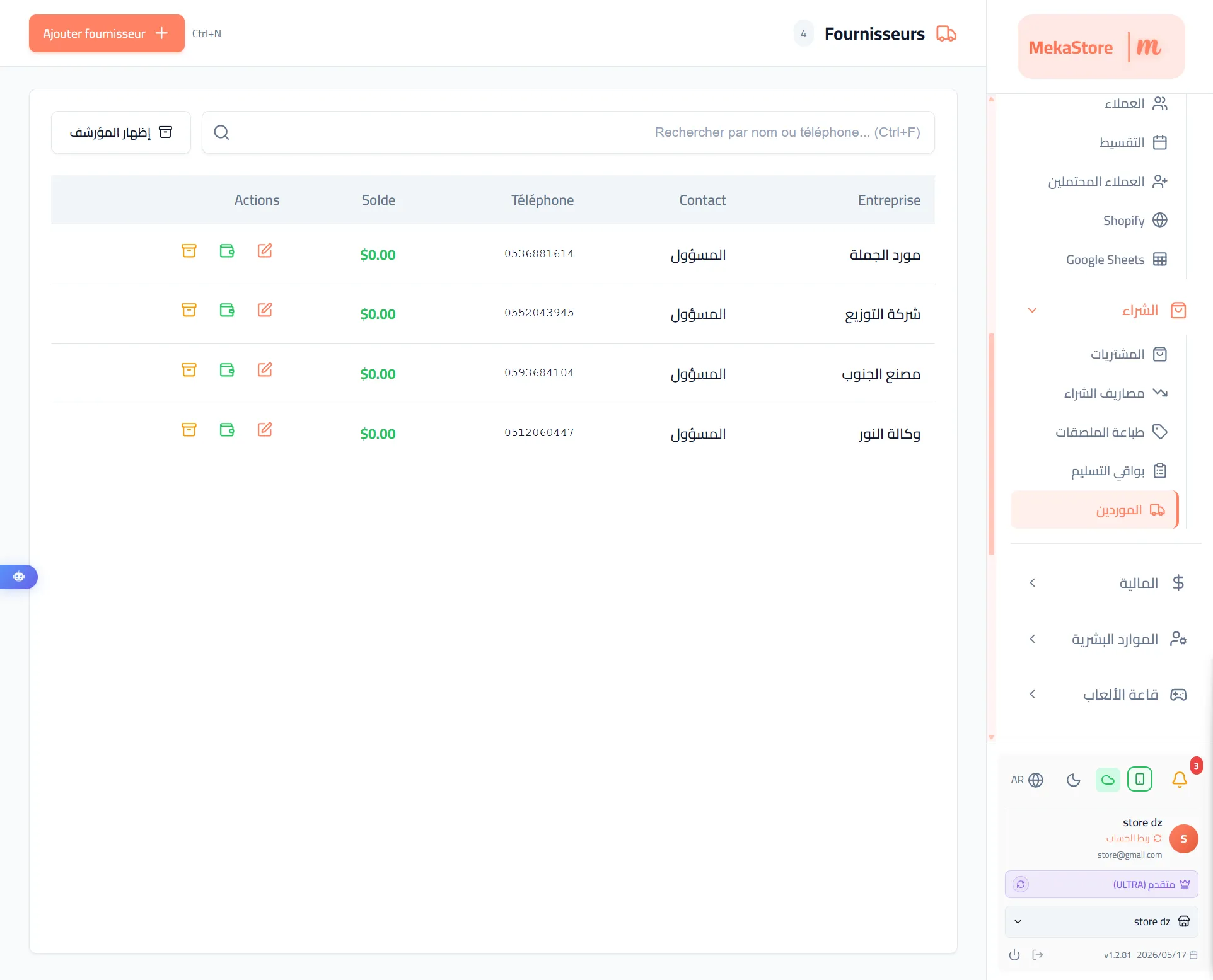Toggle إظهار المؤرشف archived suppliers view
Screen dimensions: 1213x980
pos(121,132)
